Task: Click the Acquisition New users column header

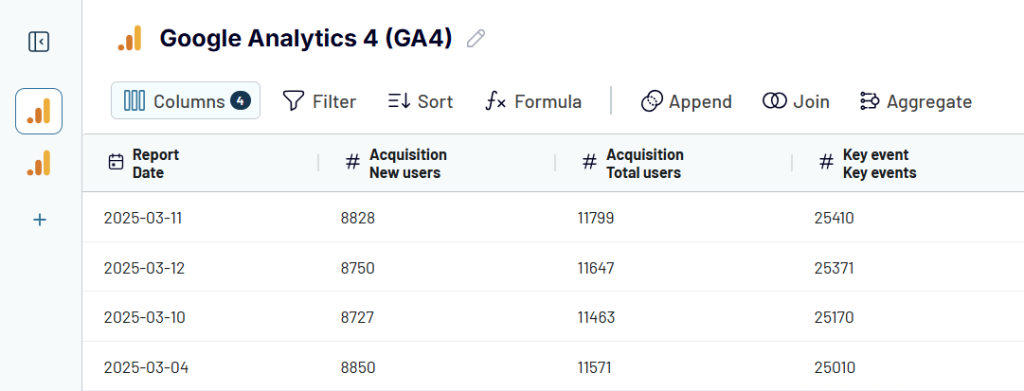Action: coord(408,164)
